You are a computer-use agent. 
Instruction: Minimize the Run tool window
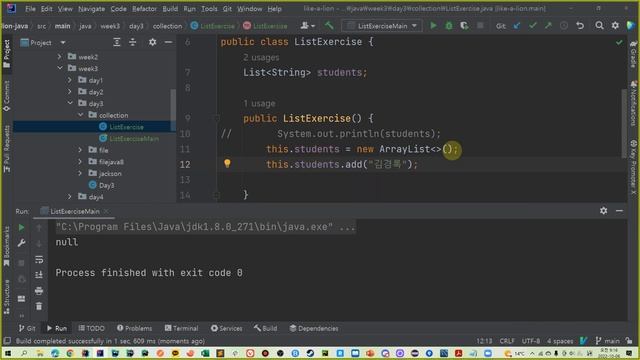coord(619,211)
